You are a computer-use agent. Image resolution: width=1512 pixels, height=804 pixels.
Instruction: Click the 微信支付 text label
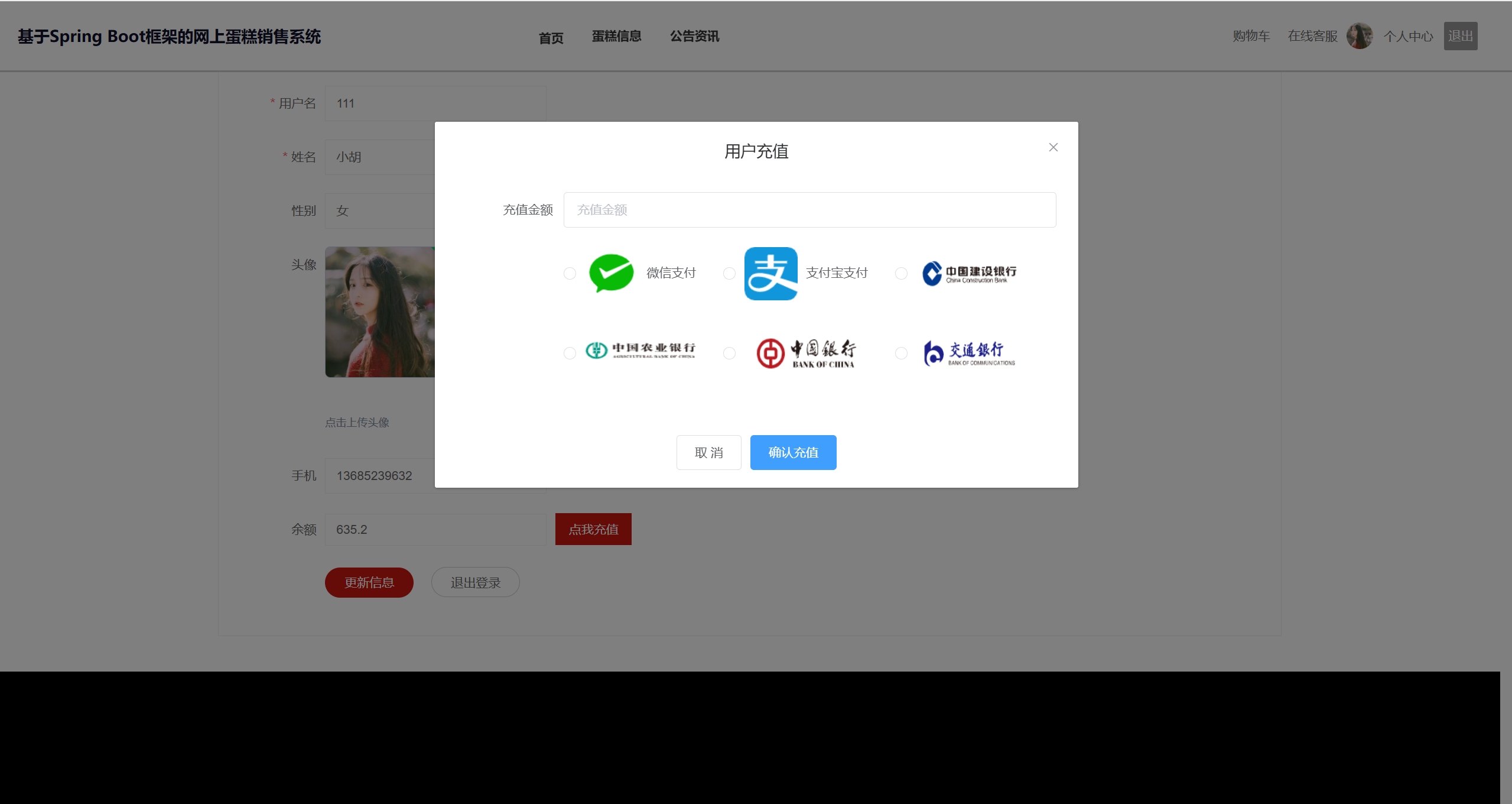(x=671, y=273)
